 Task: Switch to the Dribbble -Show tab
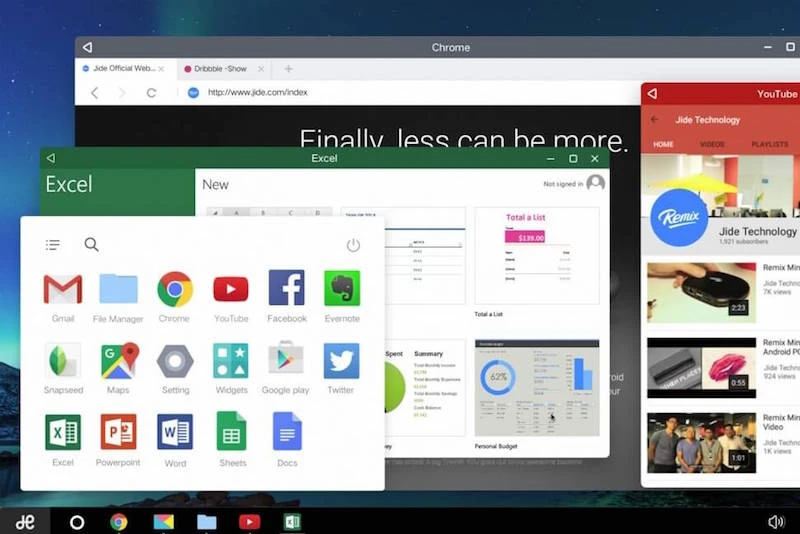click(x=220, y=69)
